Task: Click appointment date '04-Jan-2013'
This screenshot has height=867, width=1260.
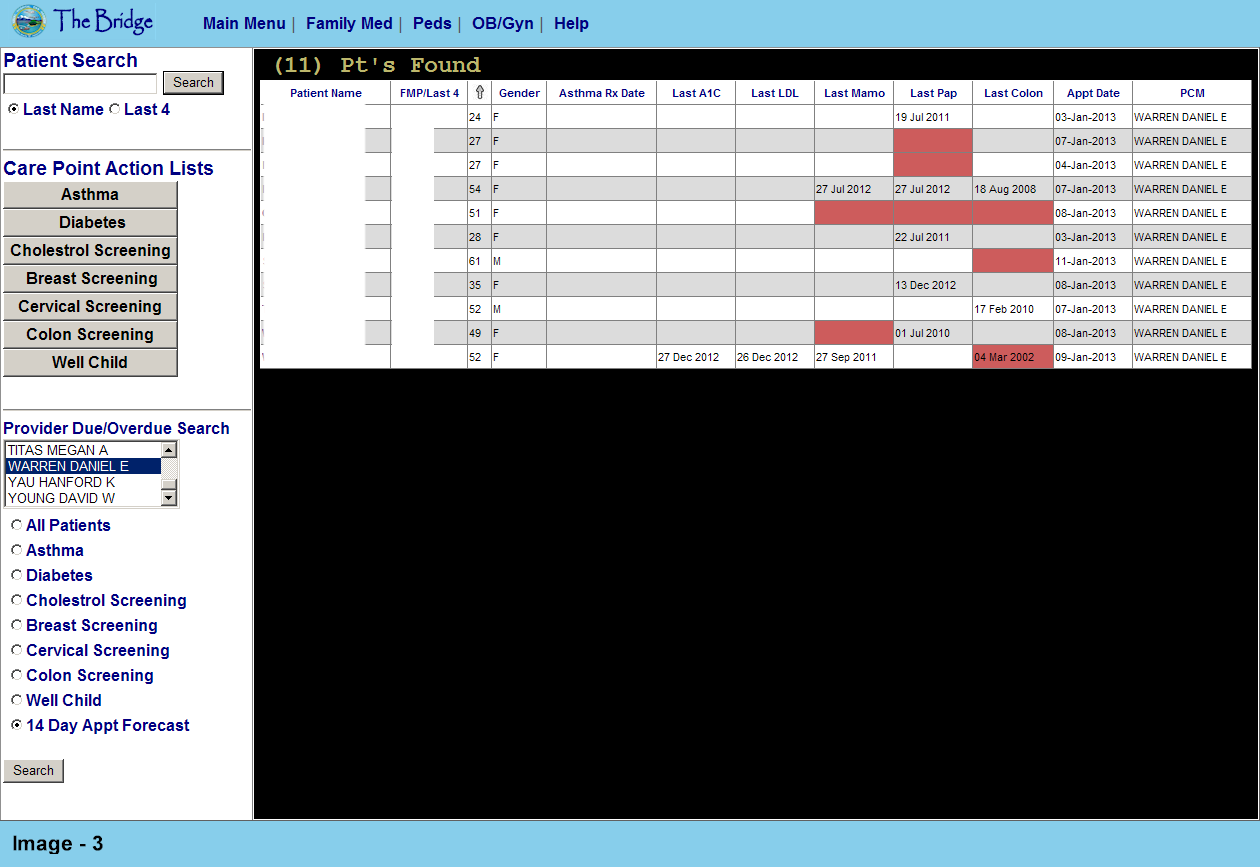Action: click(1085, 165)
